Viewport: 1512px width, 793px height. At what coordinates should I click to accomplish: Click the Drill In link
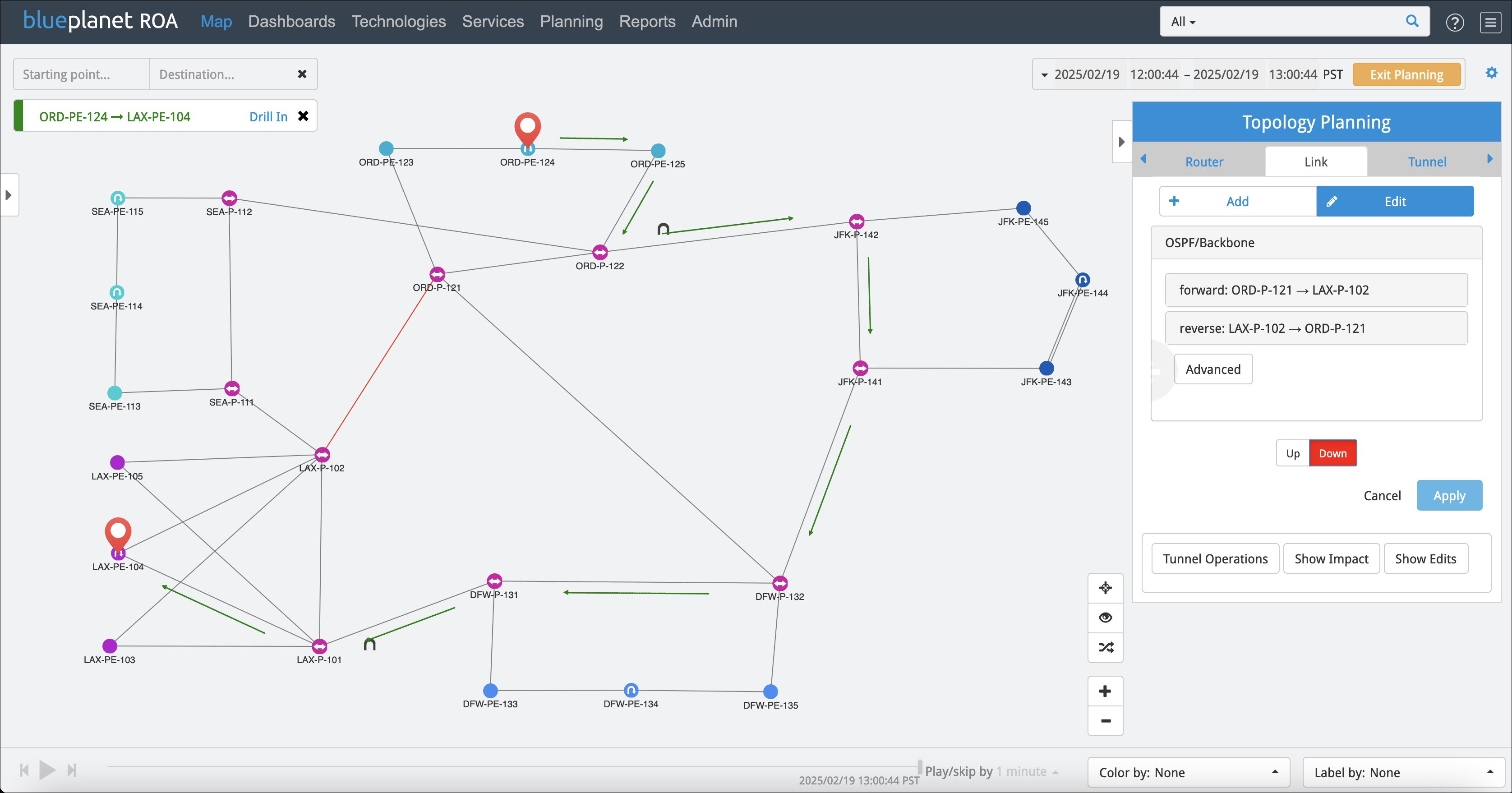click(x=268, y=117)
